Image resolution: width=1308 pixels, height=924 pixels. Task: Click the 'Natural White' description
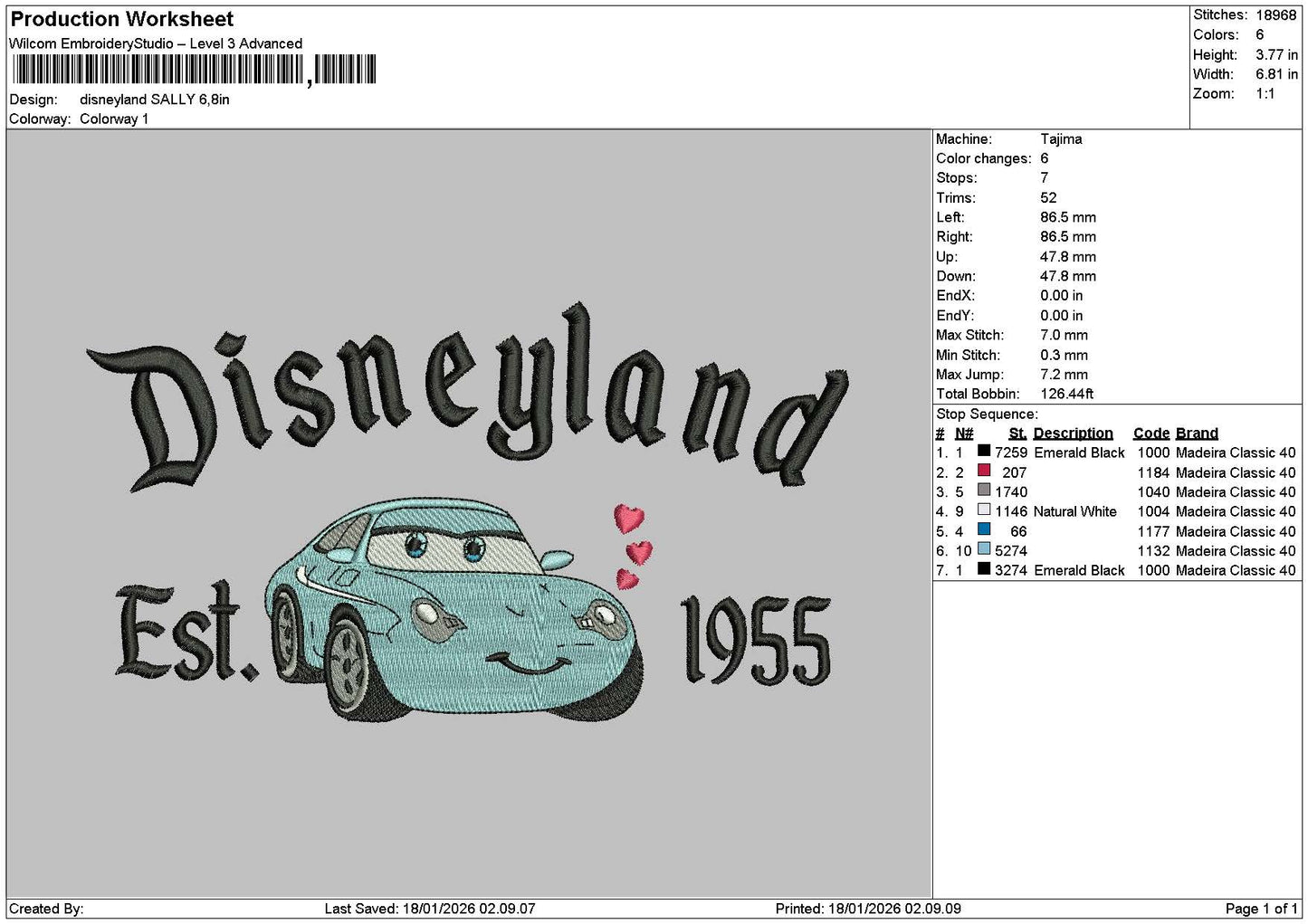1075,511
